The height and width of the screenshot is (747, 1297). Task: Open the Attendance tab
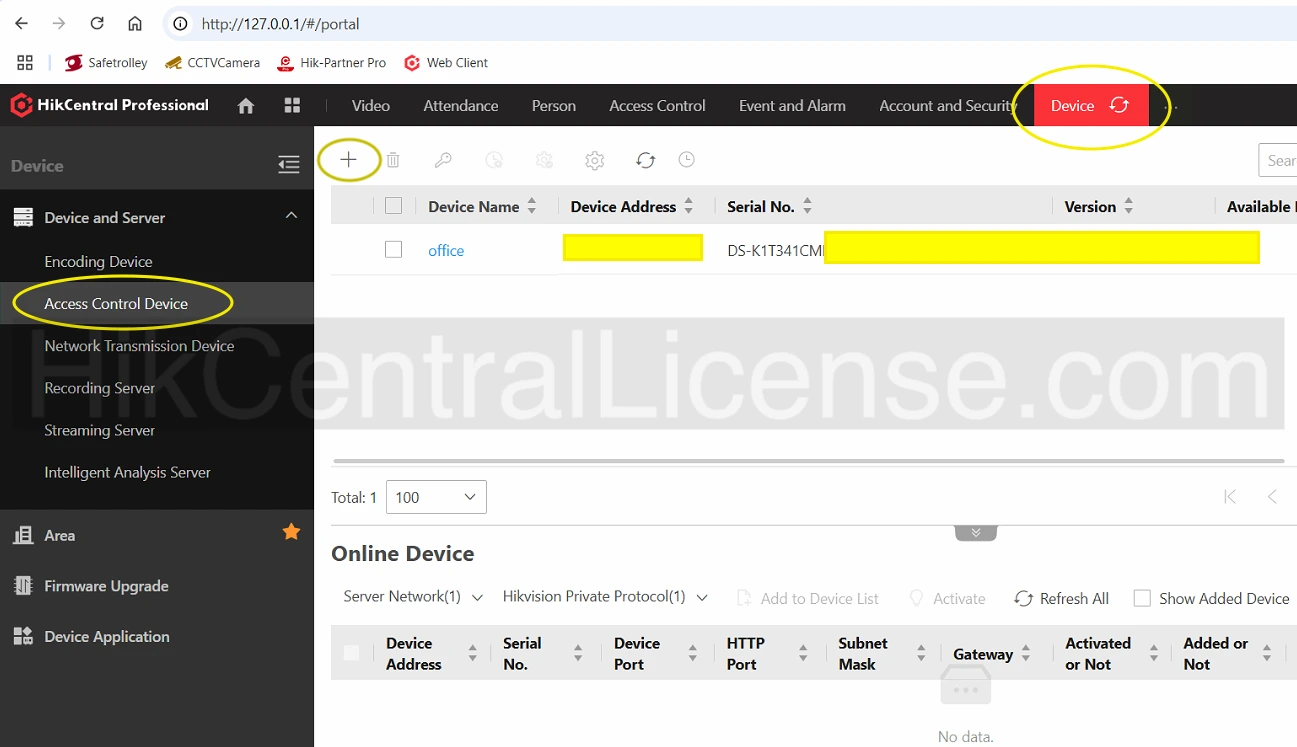[461, 105]
